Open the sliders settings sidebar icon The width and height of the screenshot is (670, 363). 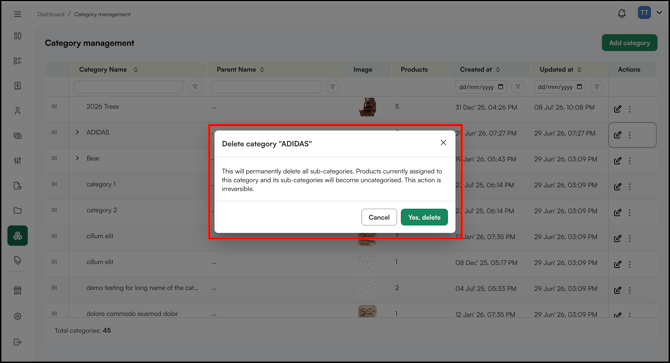(18, 161)
